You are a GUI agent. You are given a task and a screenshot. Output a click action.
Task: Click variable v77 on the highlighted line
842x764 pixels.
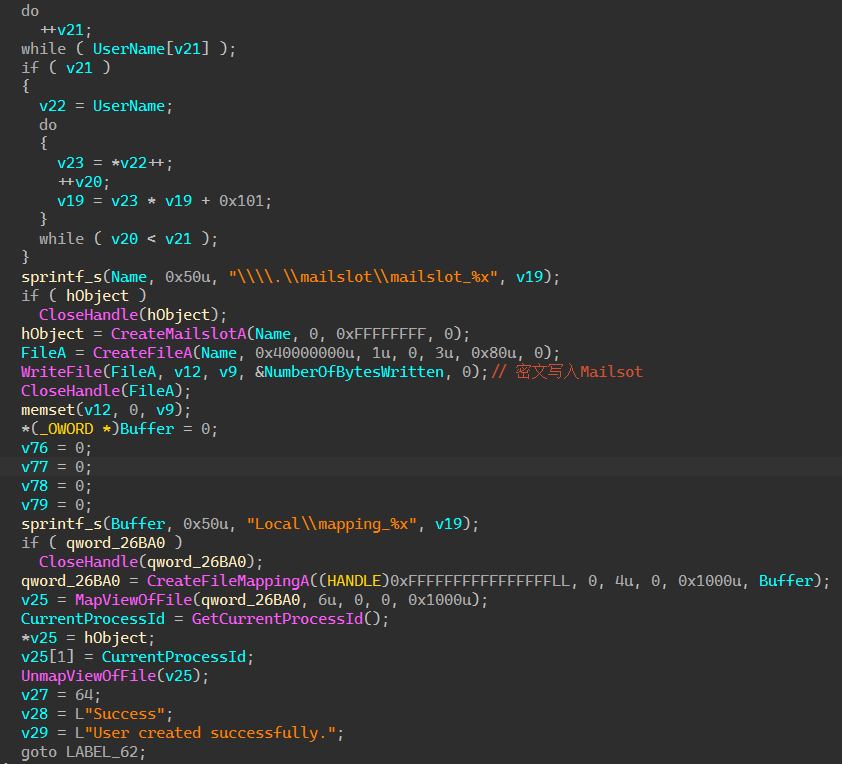pos(33,467)
